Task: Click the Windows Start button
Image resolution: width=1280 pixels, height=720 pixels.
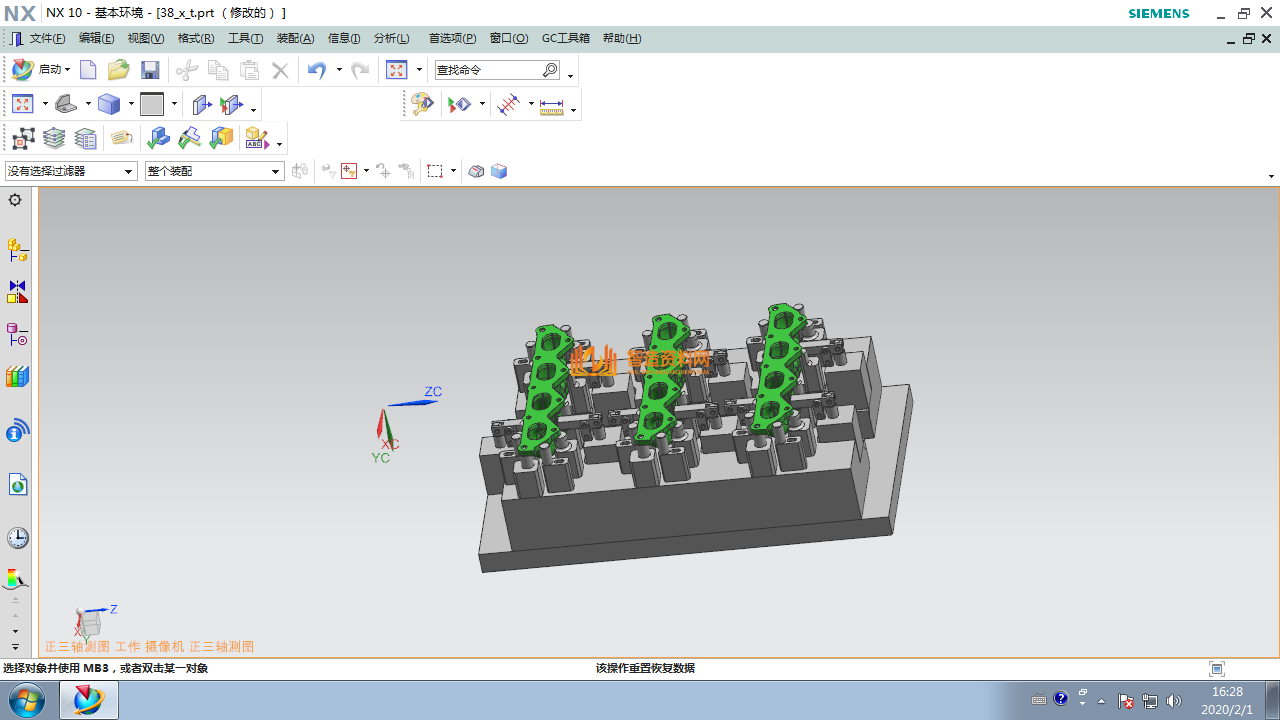Action: 24,700
